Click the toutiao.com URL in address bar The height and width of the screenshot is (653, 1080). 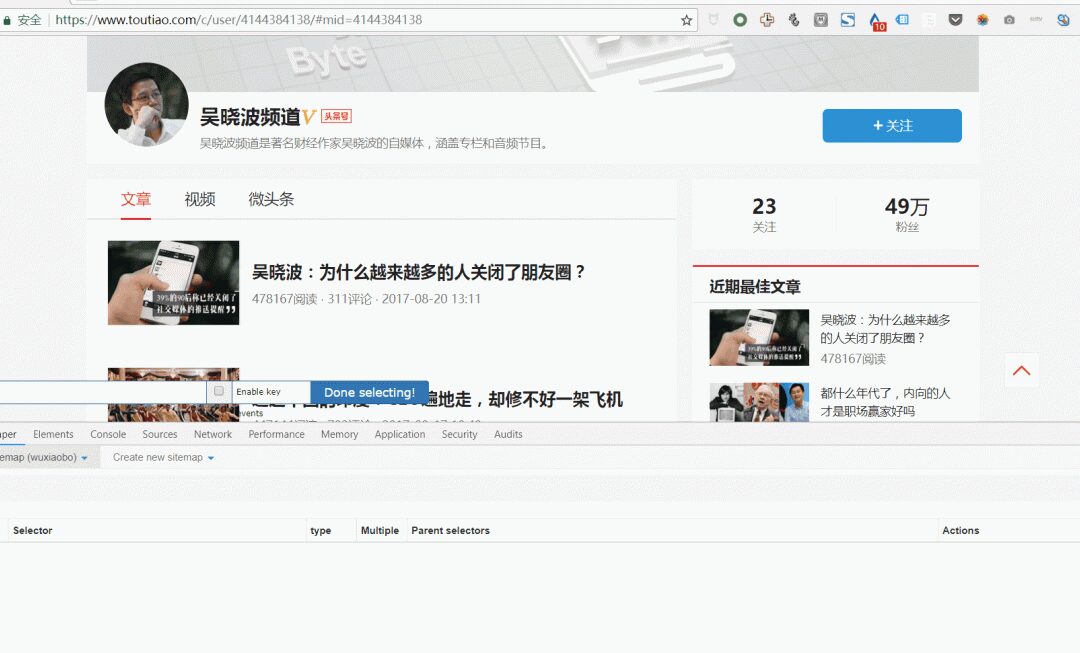tap(238, 20)
